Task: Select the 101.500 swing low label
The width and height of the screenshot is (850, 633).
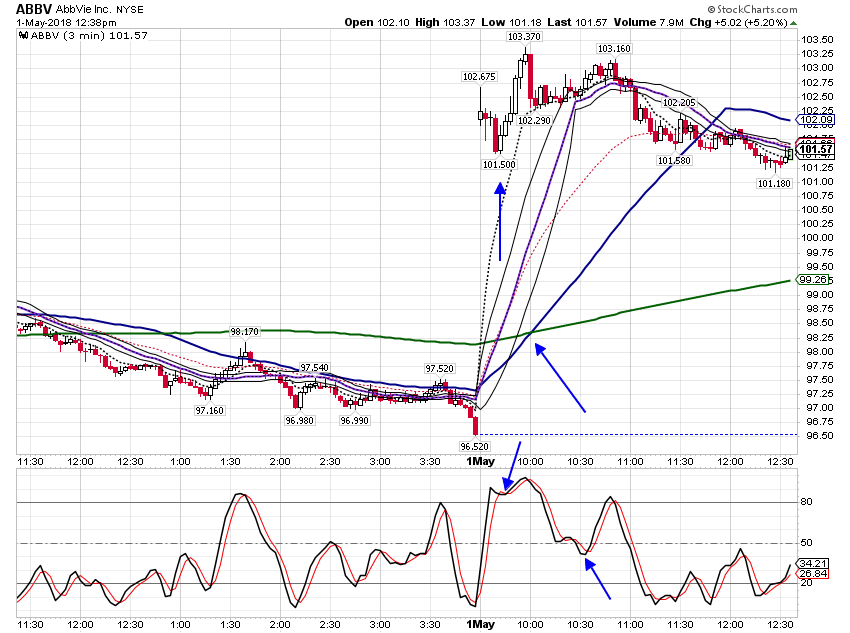Action: tap(499, 165)
